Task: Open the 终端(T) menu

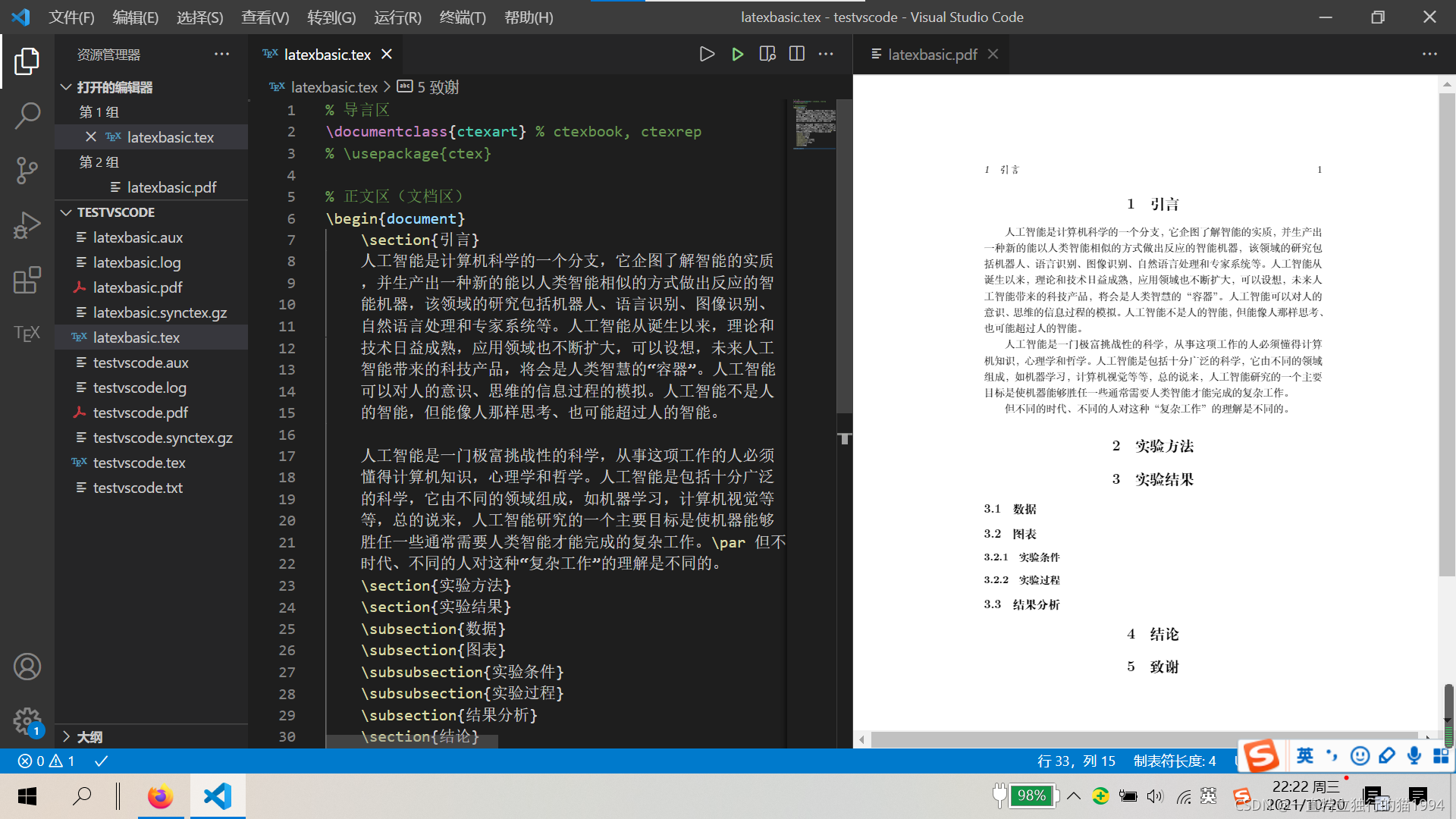Action: tap(463, 17)
